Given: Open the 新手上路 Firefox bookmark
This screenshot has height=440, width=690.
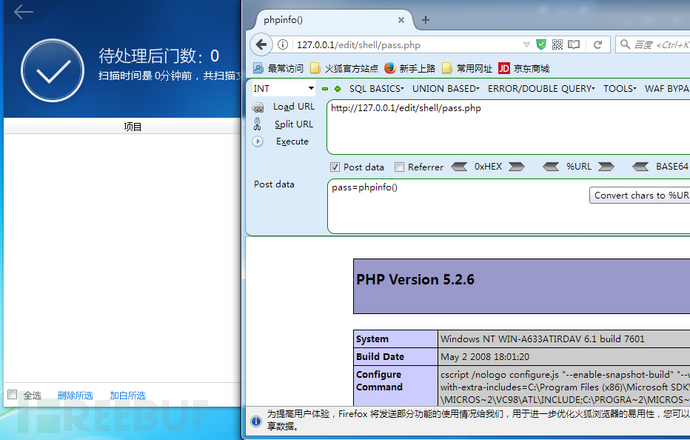Looking at the screenshot, I should [410, 68].
